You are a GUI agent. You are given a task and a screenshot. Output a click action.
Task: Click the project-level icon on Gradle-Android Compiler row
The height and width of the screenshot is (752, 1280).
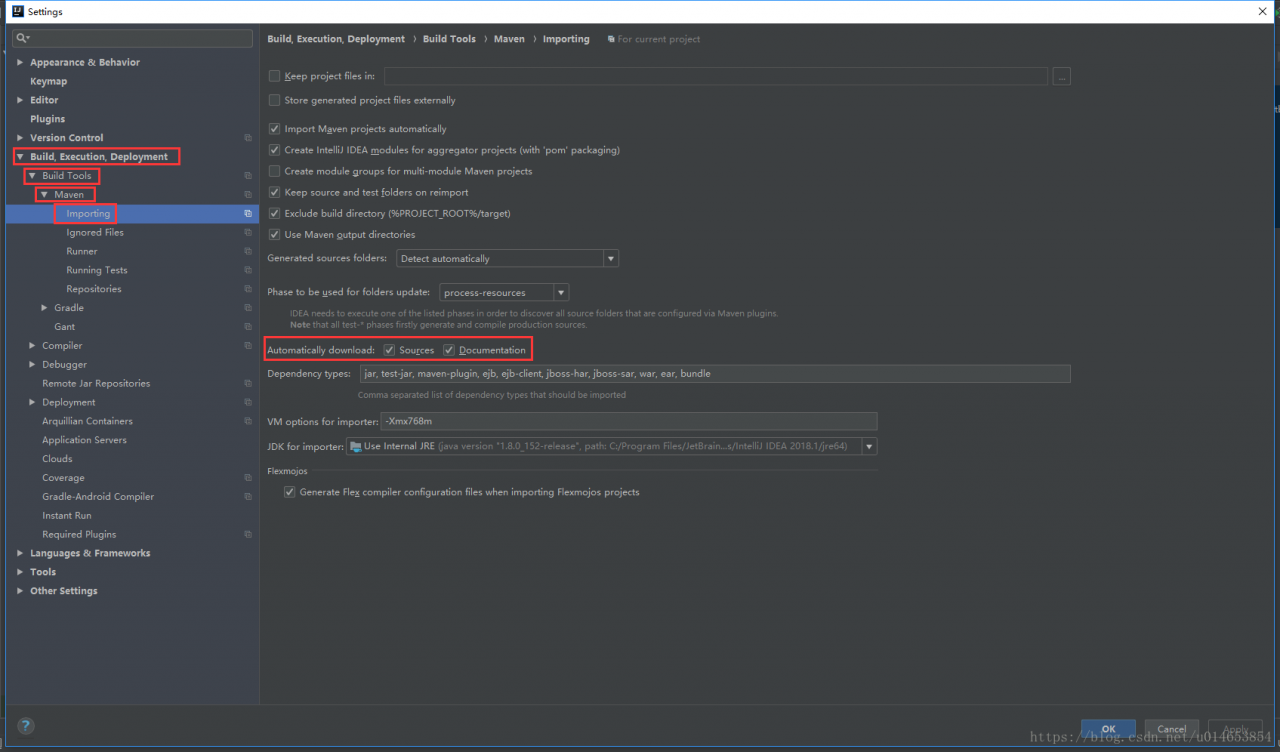pos(248,497)
